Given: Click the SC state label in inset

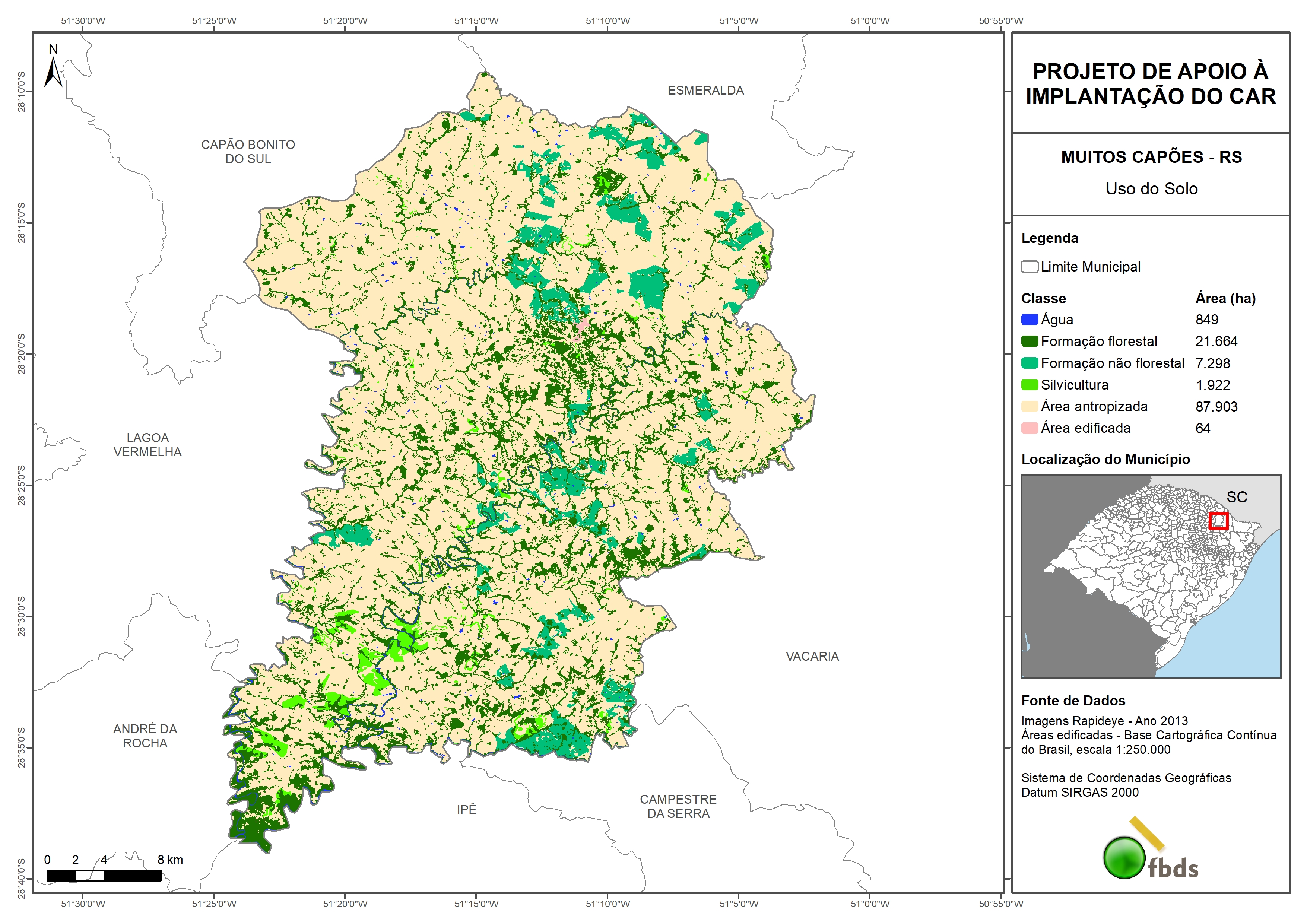Looking at the screenshot, I should click(1236, 497).
